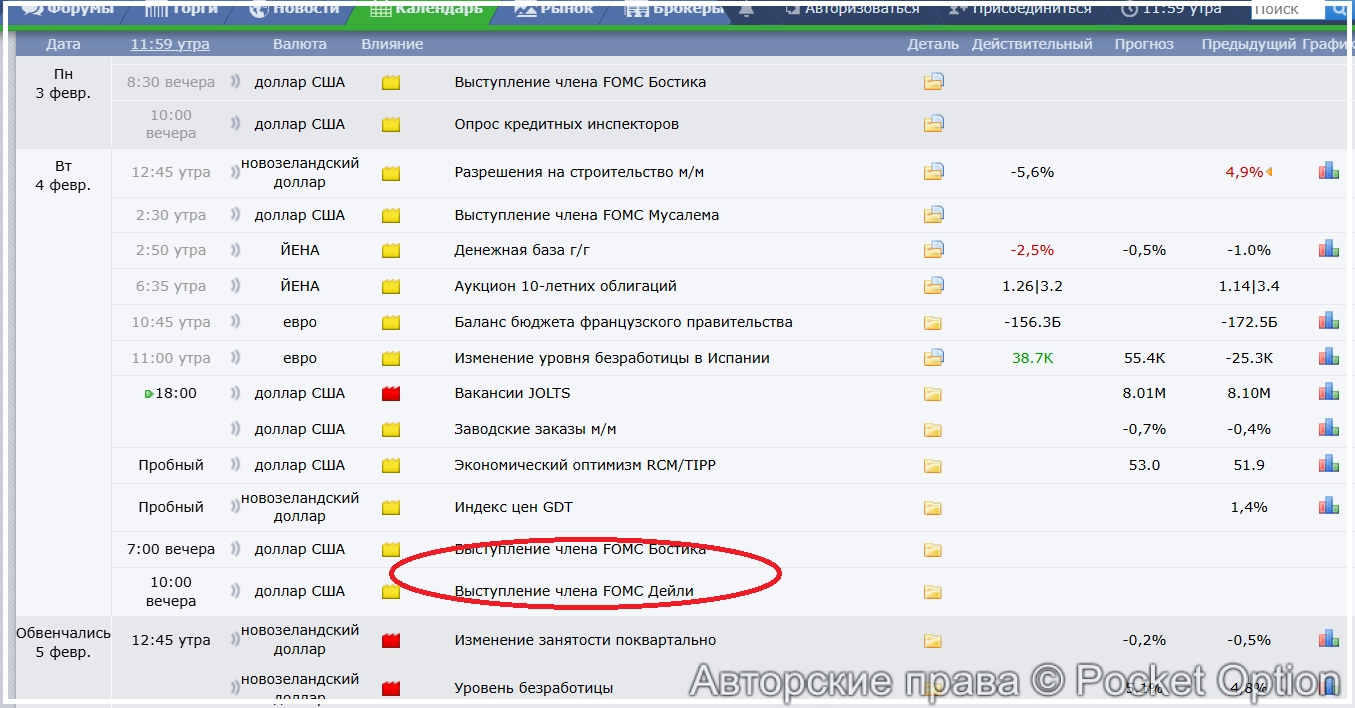This screenshot has width=1355, height=708.
Task: Toggle sound alert for 8:30 вечера event
Action: coord(235,82)
